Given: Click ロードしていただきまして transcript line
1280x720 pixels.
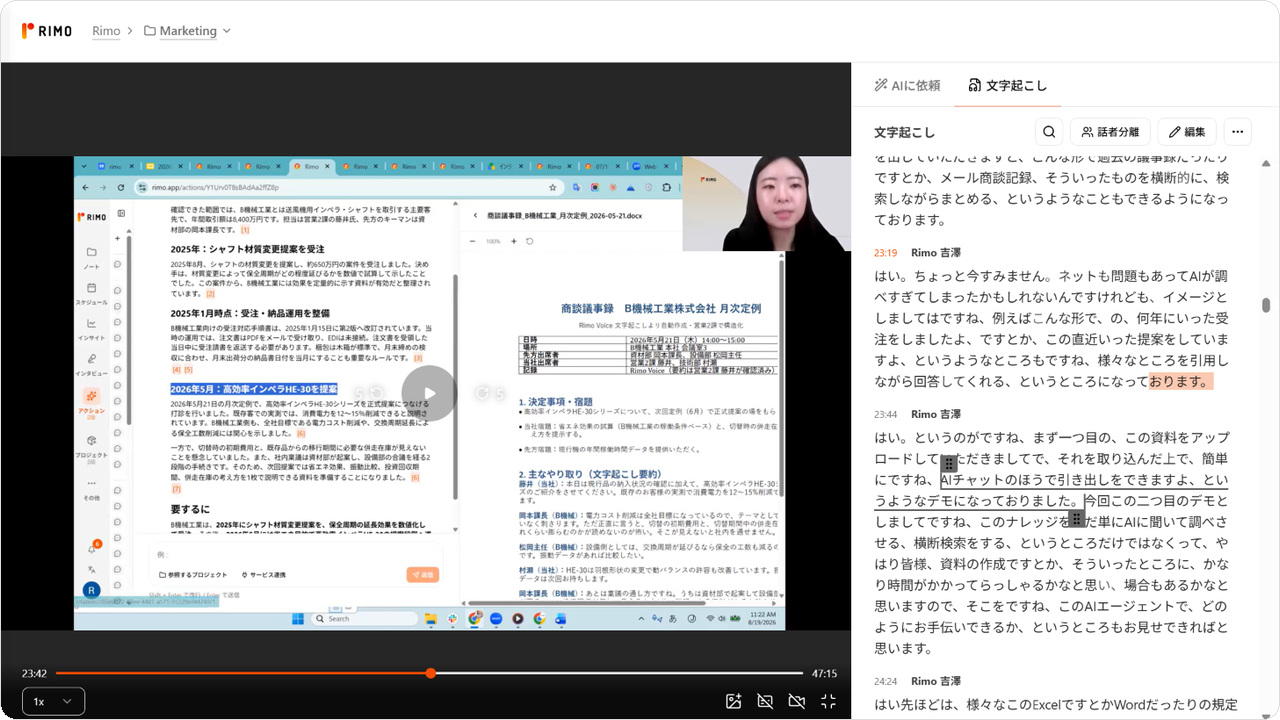Looking at the screenshot, I should [1051, 459].
